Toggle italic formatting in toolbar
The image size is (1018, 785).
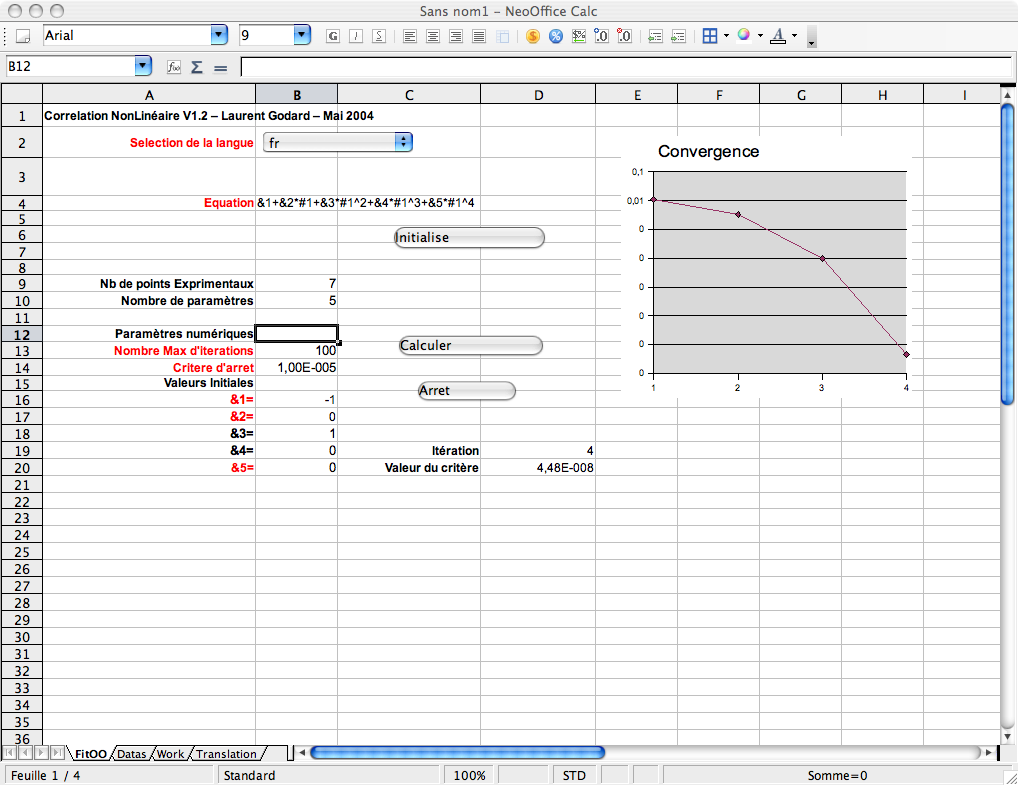click(x=356, y=36)
